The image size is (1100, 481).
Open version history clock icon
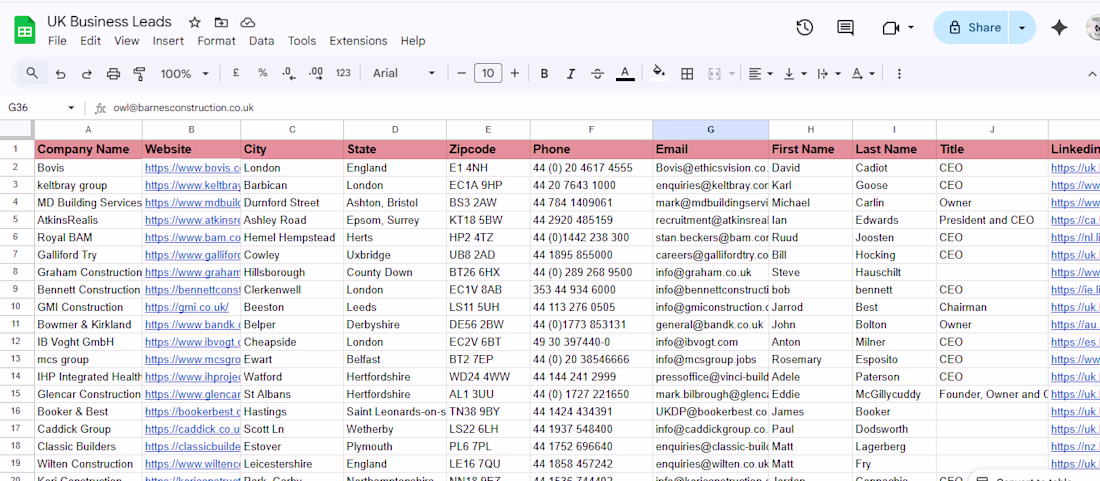(x=805, y=27)
